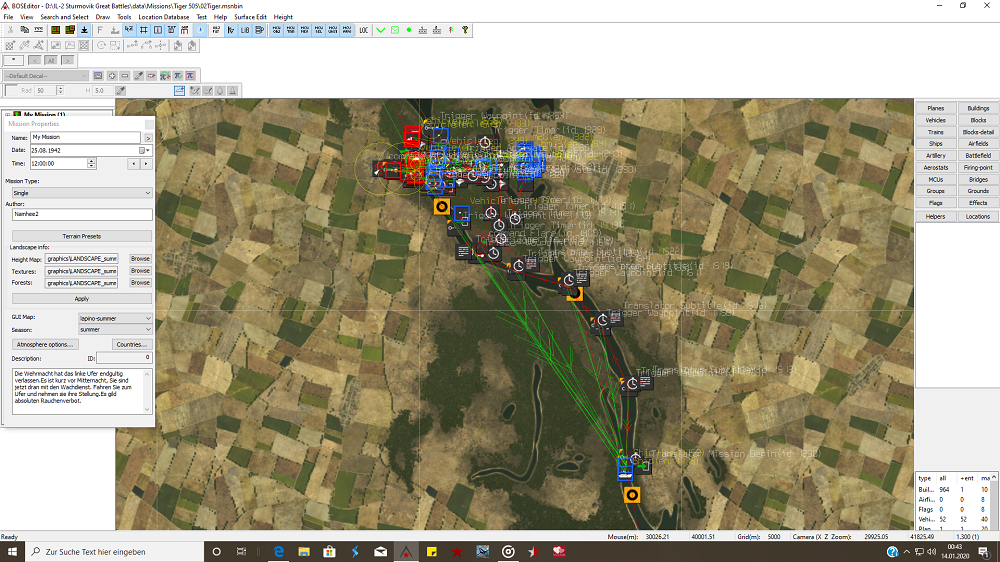The image size is (1000, 562).
Task: Click the 'F' toolbar icon
Action: click(100, 30)
